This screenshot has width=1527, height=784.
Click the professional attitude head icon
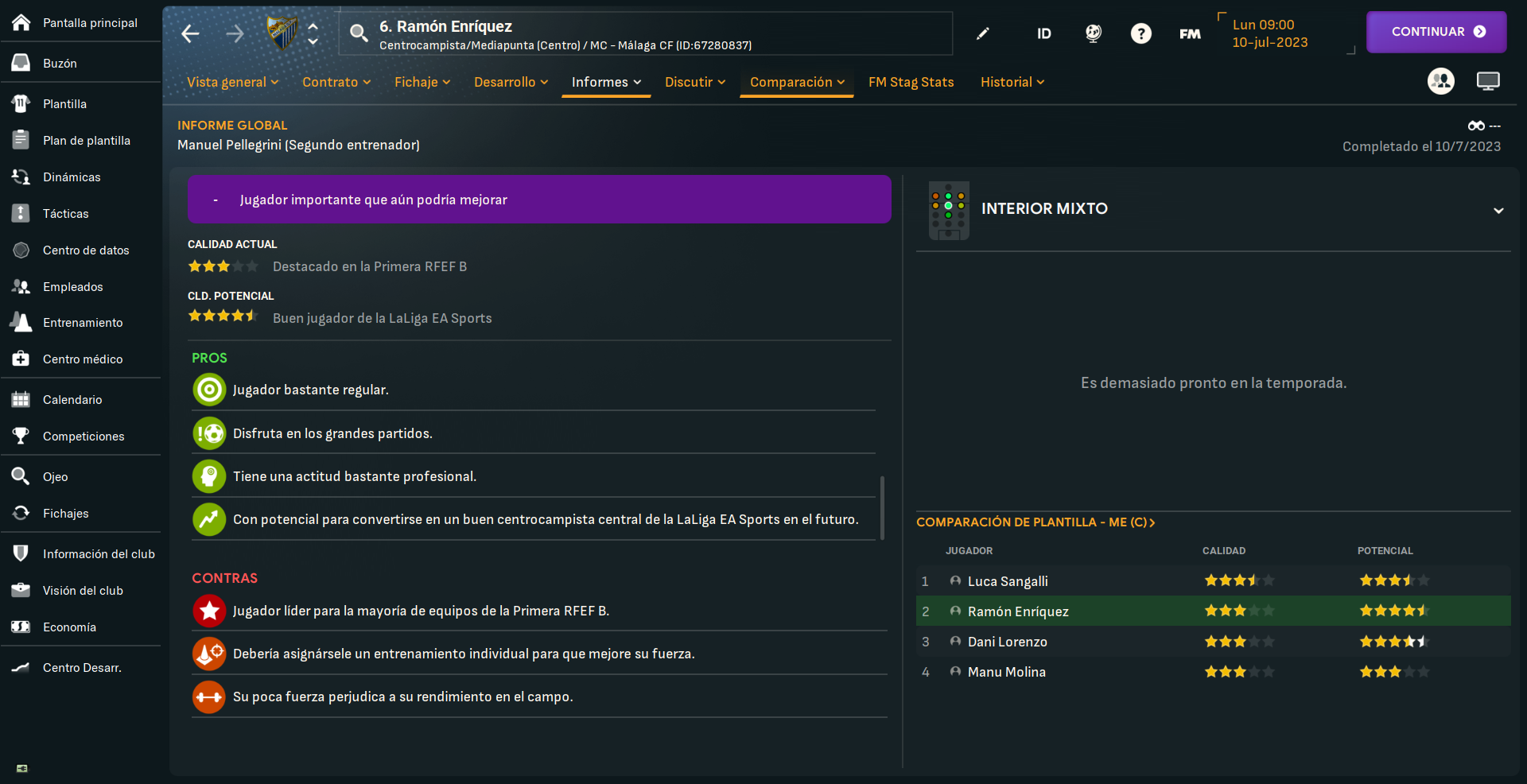point(209,476)
